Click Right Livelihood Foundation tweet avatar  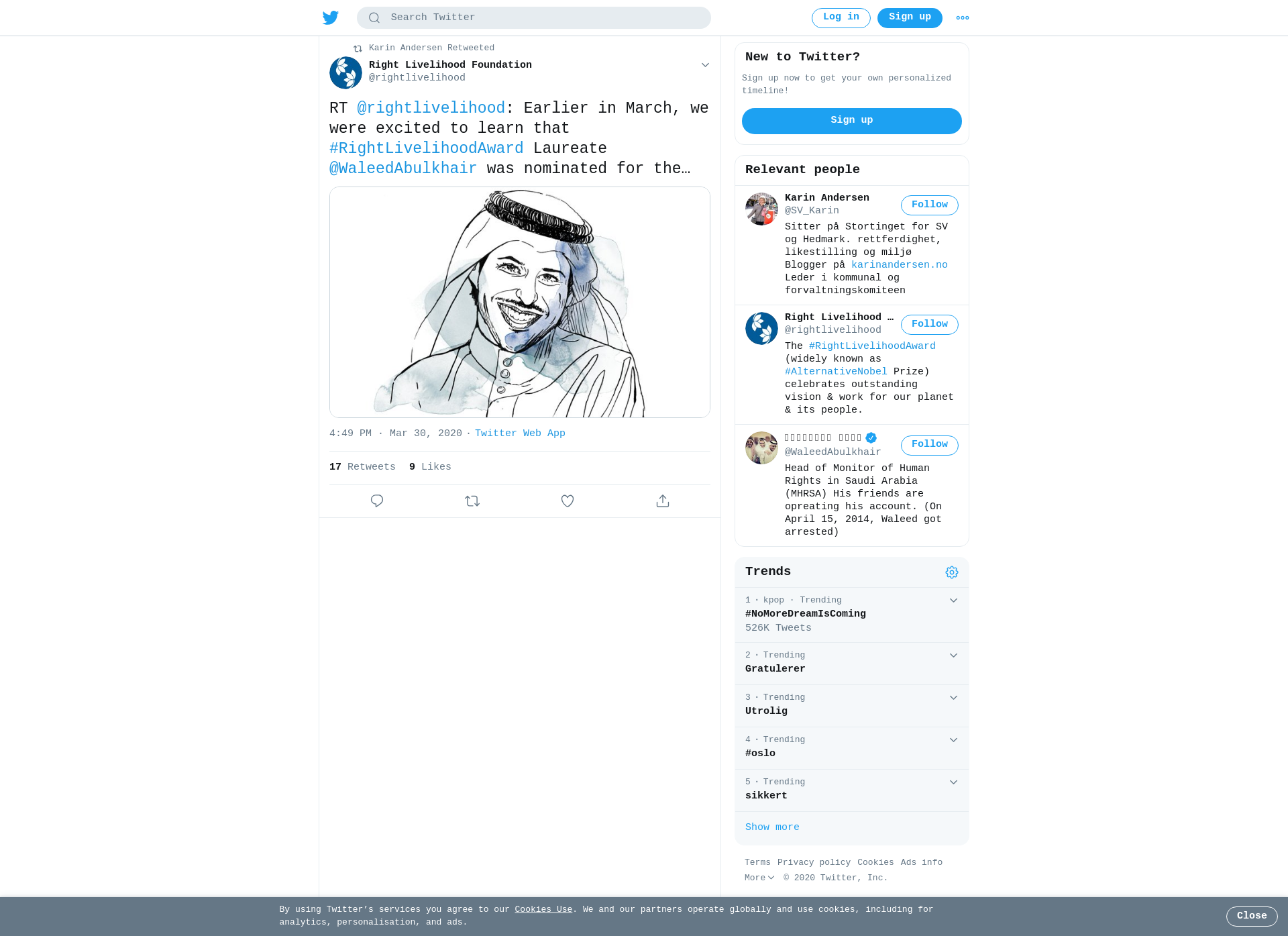tap(345, 72)
